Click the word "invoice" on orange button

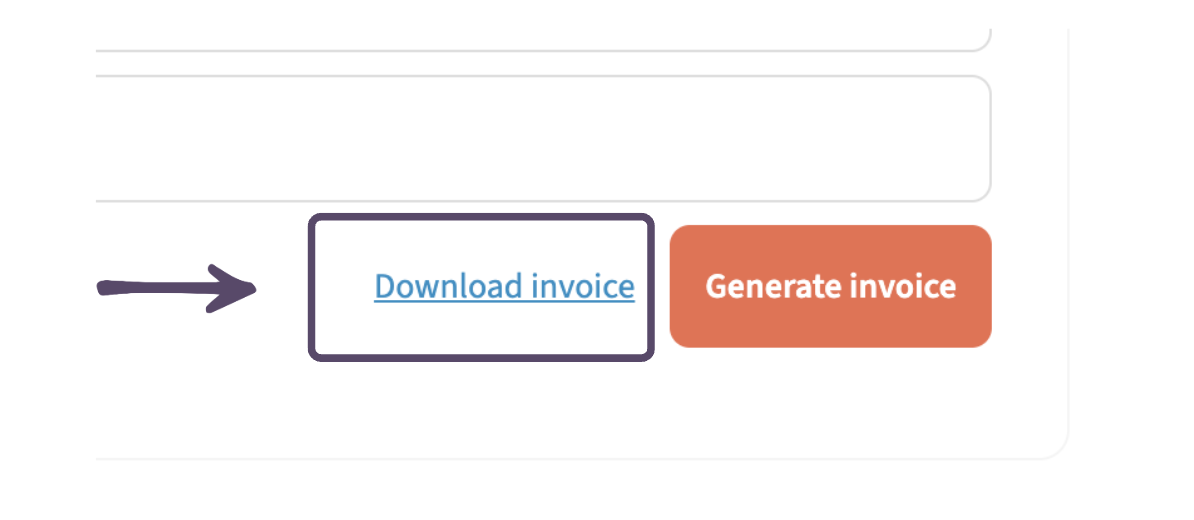pyautogui.click(x=896, y=286)
